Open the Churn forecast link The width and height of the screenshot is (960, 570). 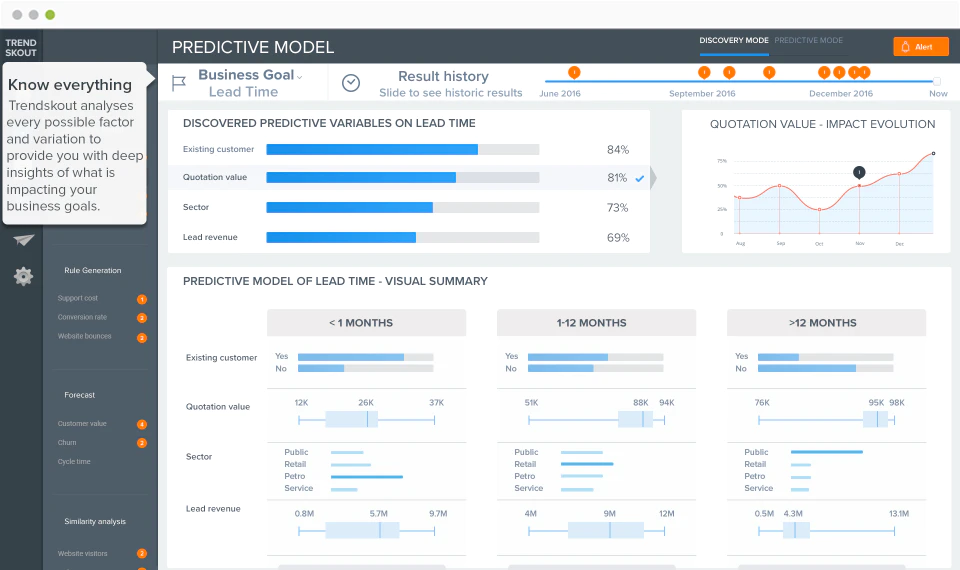[67, 443]
